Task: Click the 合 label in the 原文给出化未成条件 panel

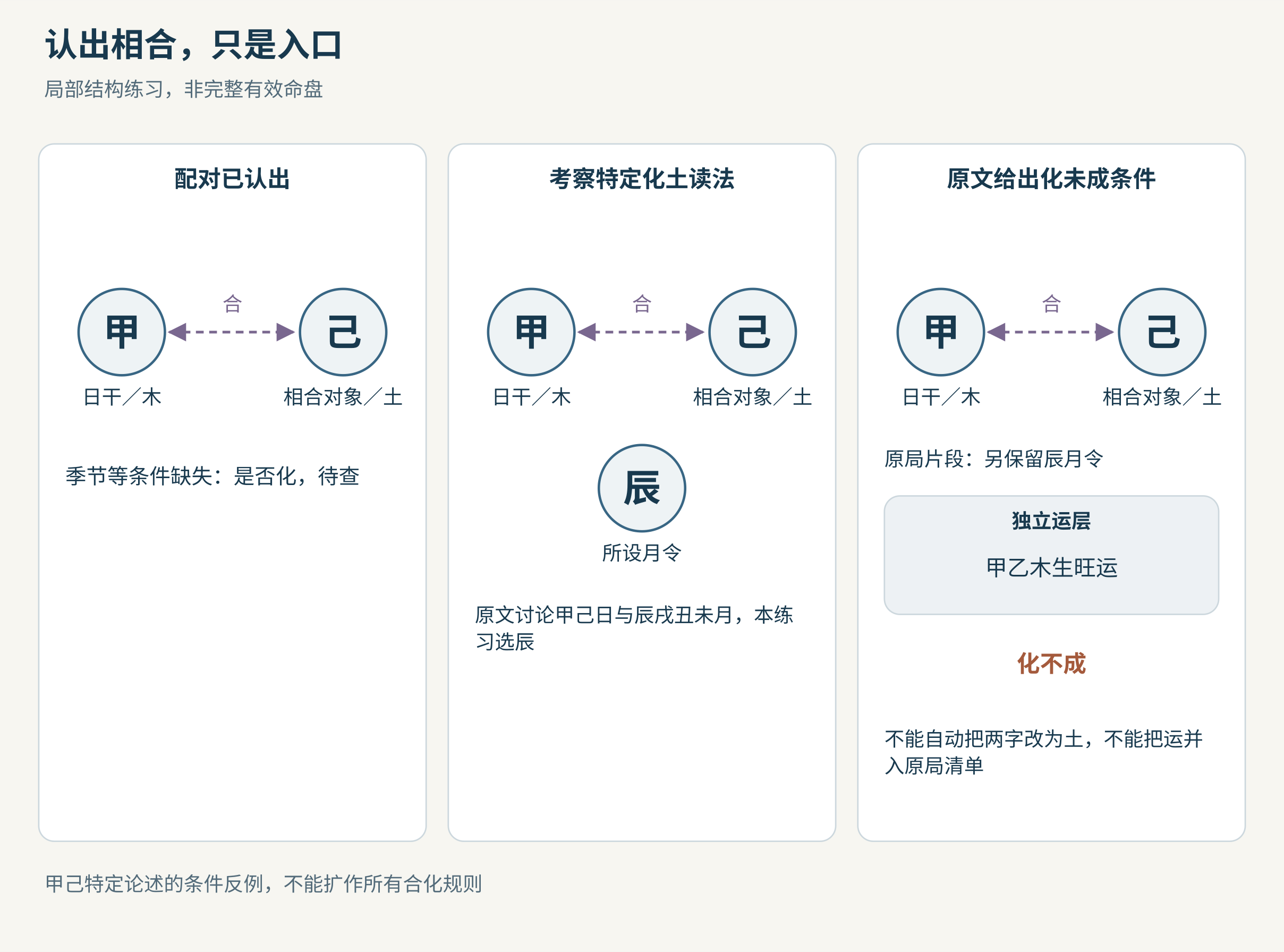Action: pyautogui.click(x=1052, y=304)
